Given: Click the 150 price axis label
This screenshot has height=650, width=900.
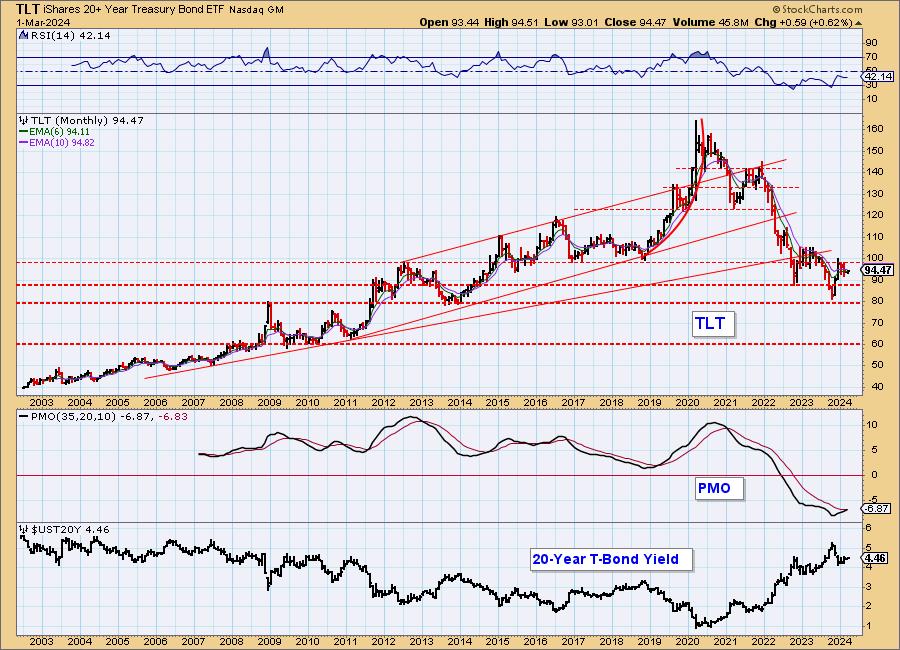Looking at the screenshot, I should pos(875,150).
